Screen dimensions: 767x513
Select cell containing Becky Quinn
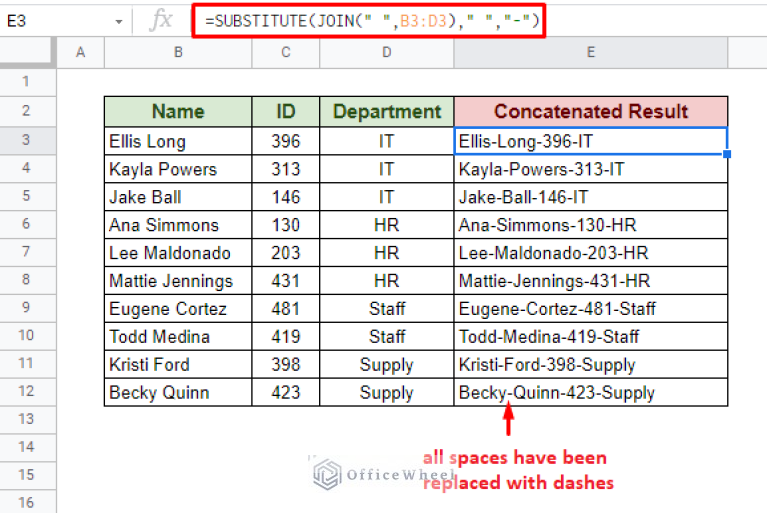tap(178, 392)
